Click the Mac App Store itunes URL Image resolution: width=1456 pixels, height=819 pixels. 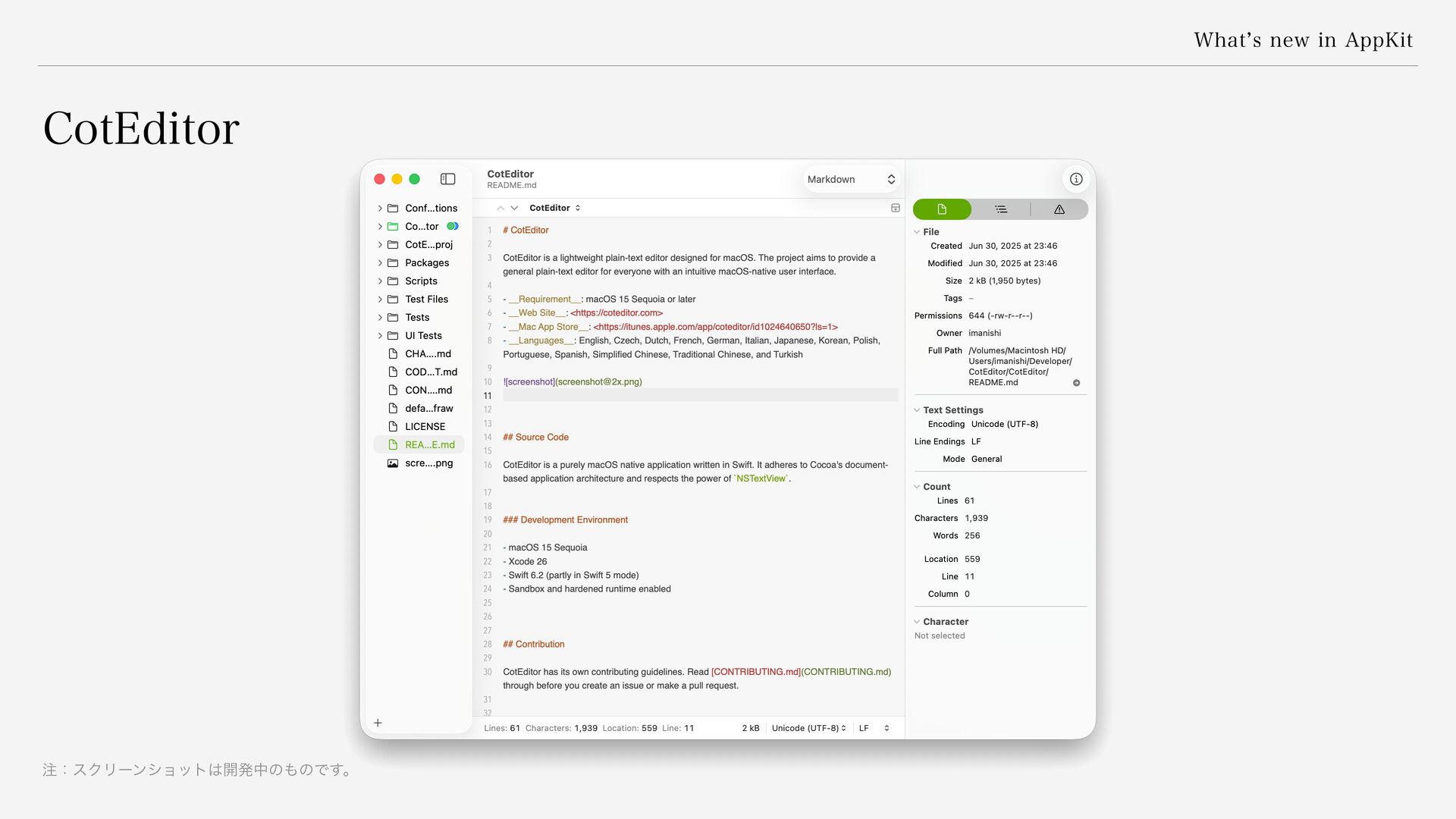[715, 327]
